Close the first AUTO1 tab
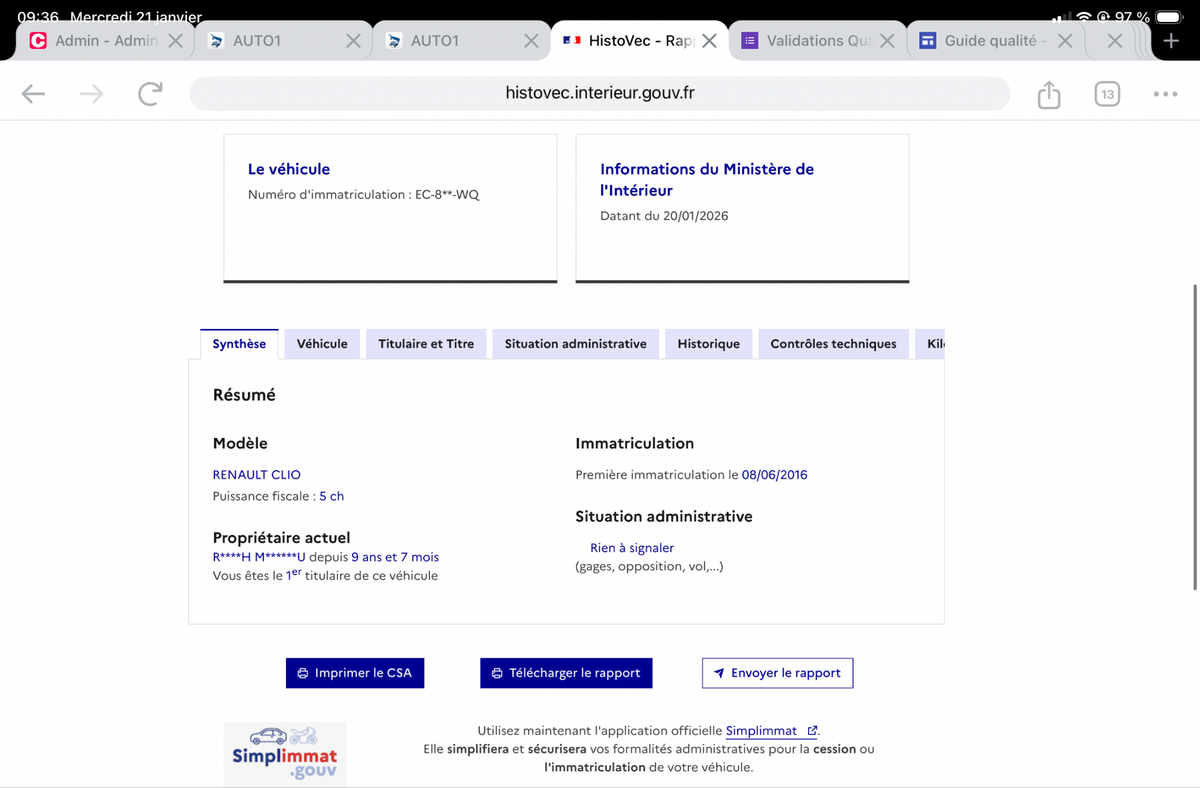 coord(353,41)
